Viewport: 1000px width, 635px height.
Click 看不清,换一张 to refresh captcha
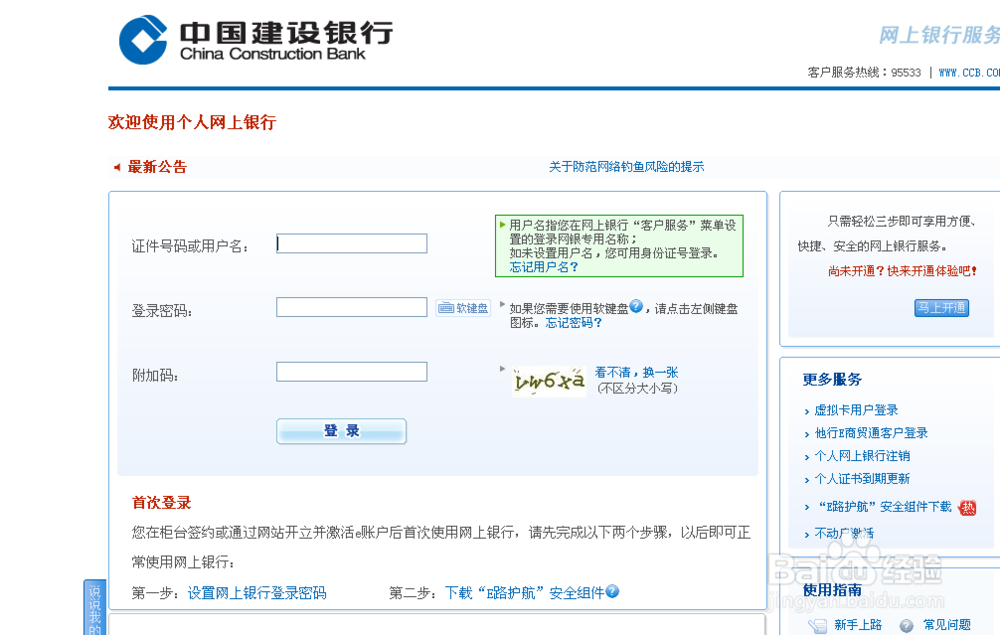[x=636, y=372]
